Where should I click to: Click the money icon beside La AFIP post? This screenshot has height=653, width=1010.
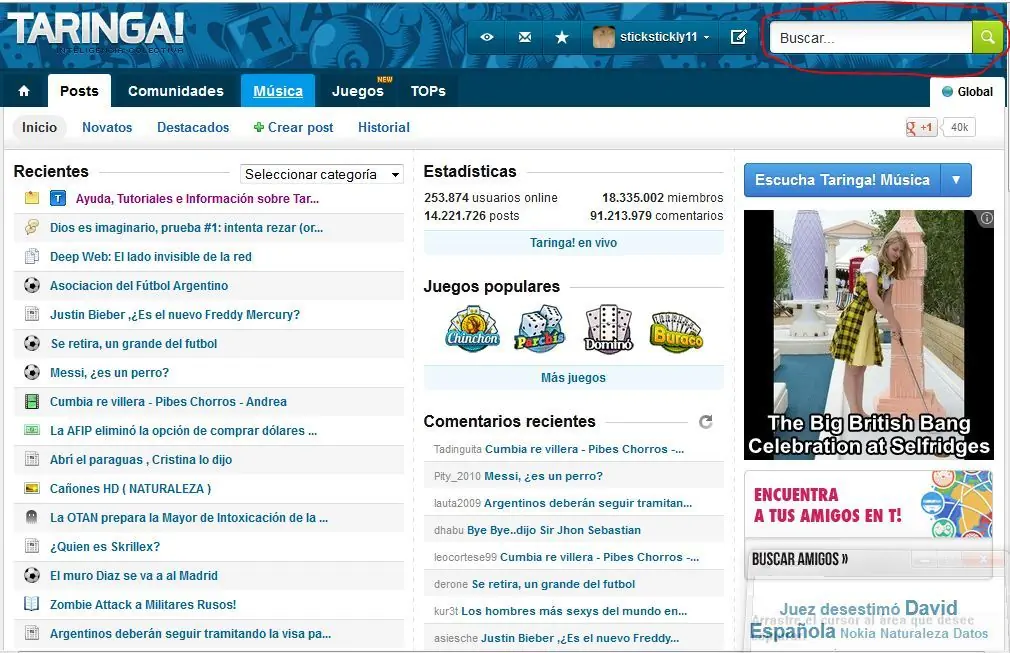(x=32, y=430)
